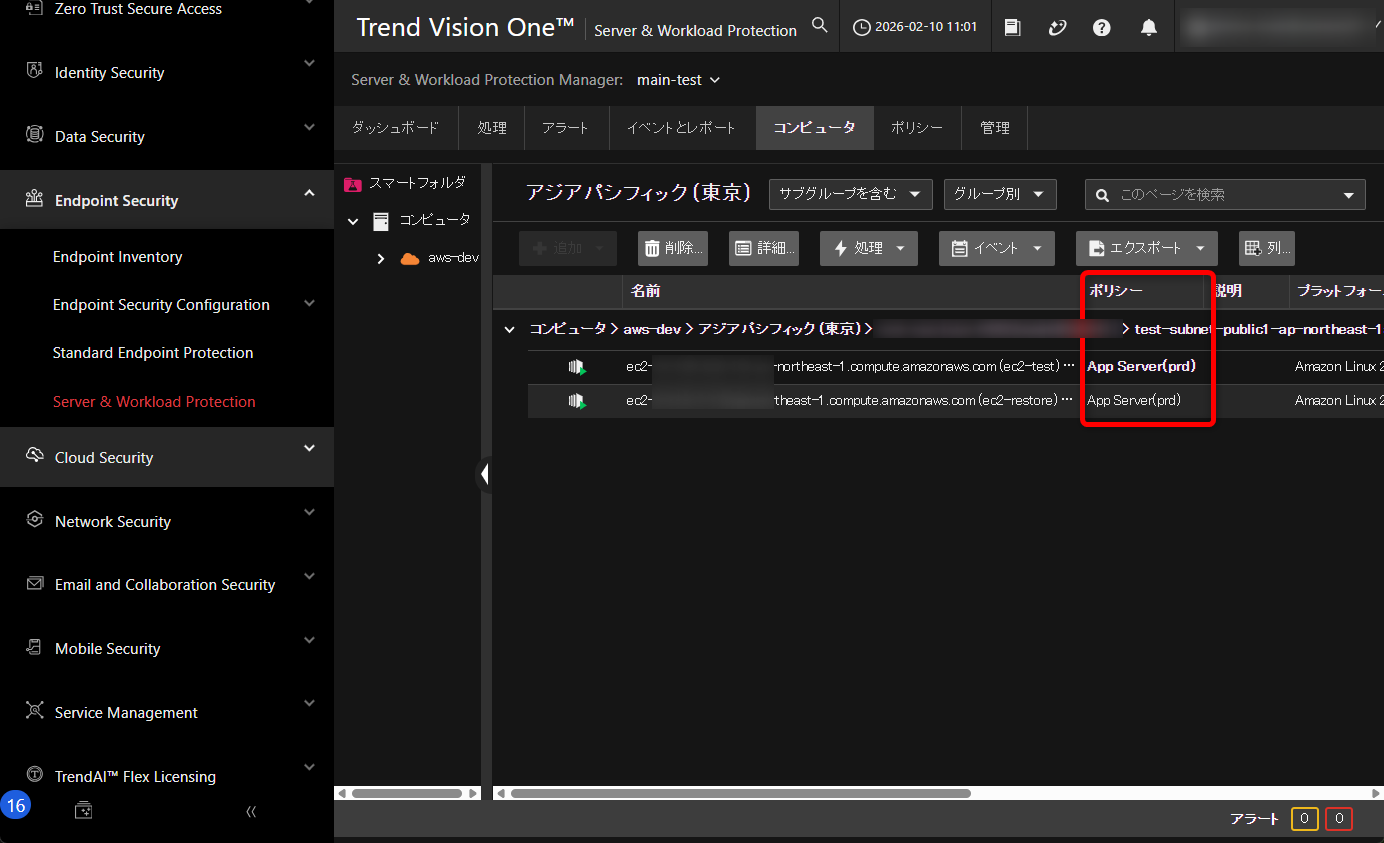The width and height of the screenshot is (1384, 843).
Task: Switch to the ポリシー tab
Action: (917, 128)
